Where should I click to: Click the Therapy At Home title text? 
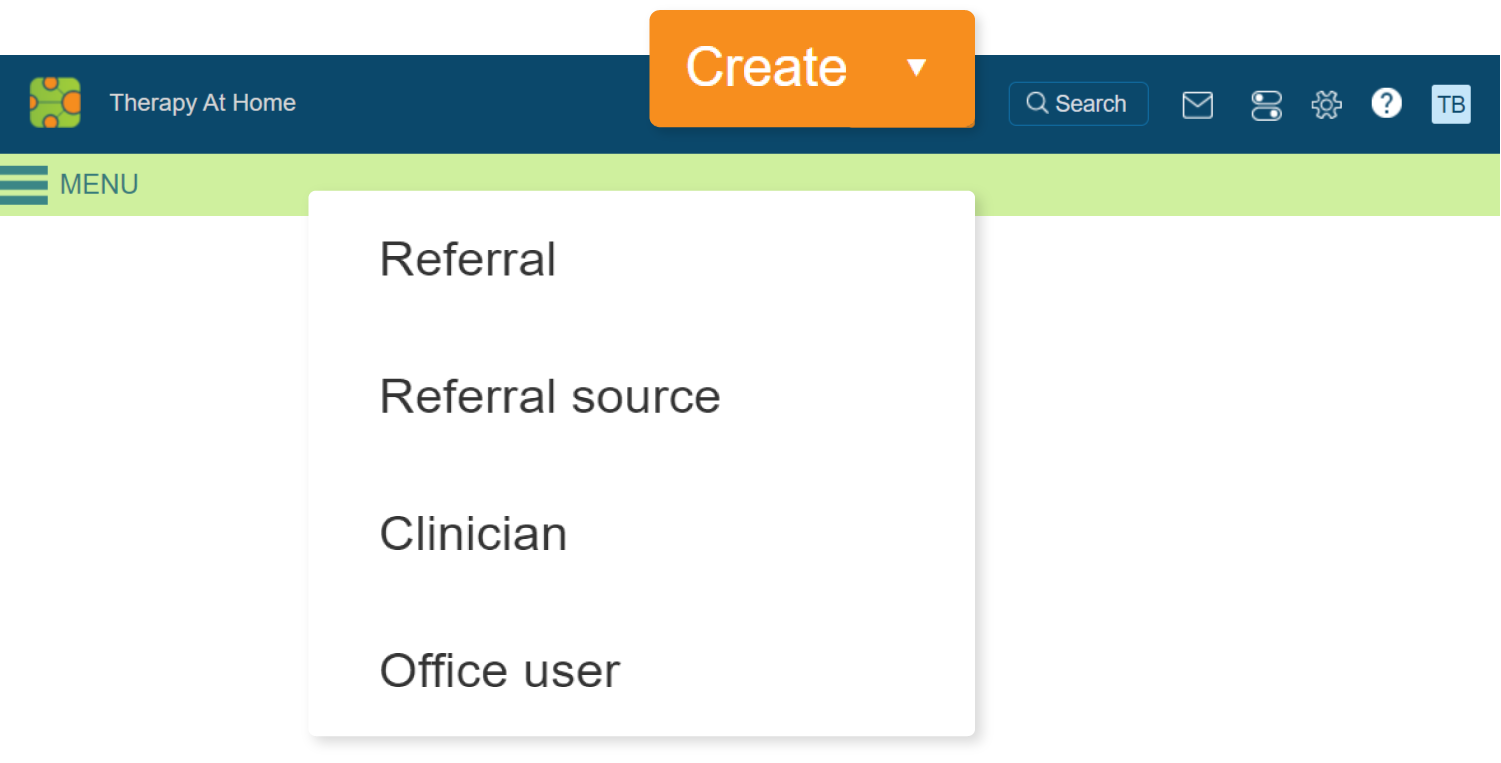tap(202, 102)
